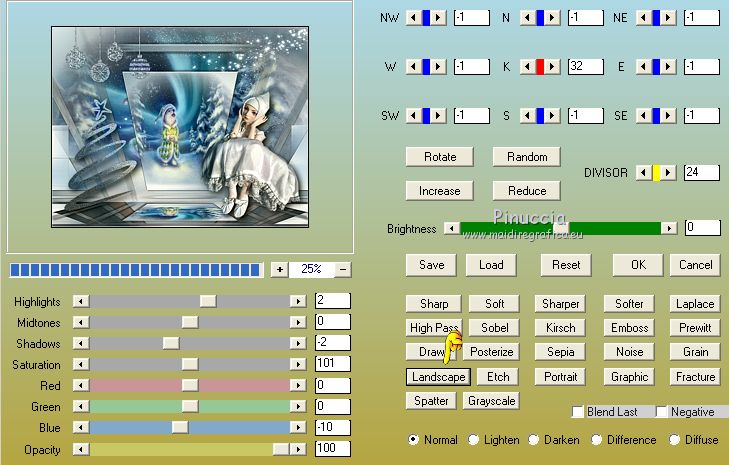The image size is (729, 465).
Task: Click the DIVISOR right arrow
Action: [668, 173]
